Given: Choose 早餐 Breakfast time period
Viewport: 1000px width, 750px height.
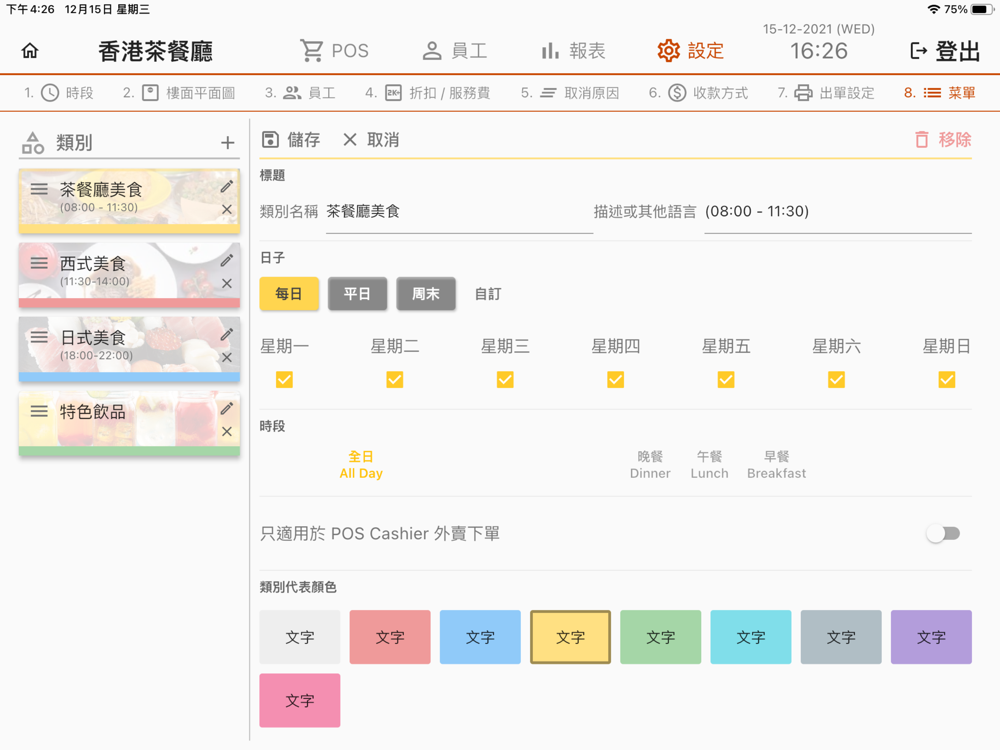Looking at the screenshot, I should pyautogui.click(x=776, y=465).
